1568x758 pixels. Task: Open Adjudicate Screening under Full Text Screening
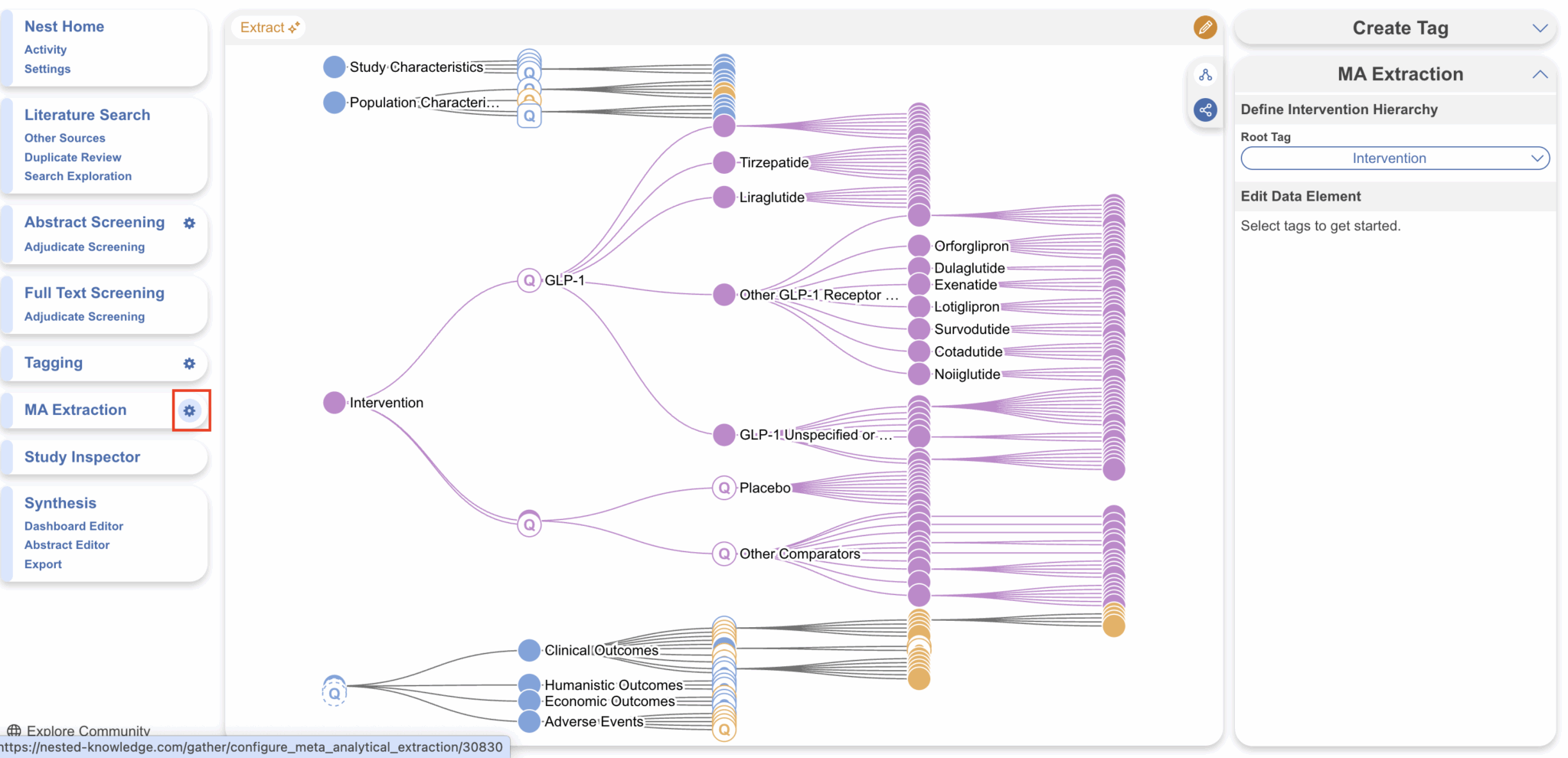[84, 316]
